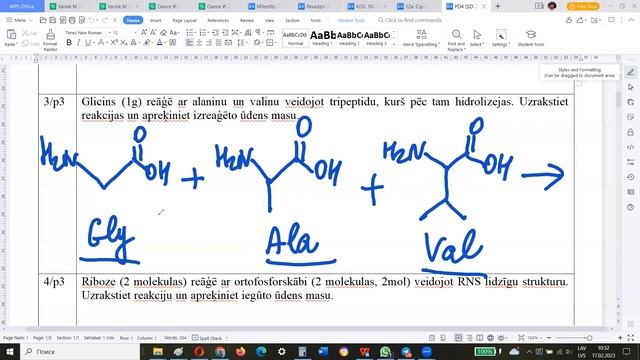The width and height of the screenshot is (640, 360).
Task: Click the Print icon in quick toolbar
Action: (72, 20)
